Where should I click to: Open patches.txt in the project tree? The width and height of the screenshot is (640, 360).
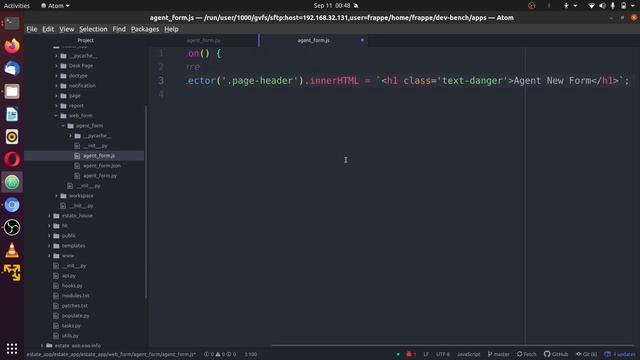(75, 305)
